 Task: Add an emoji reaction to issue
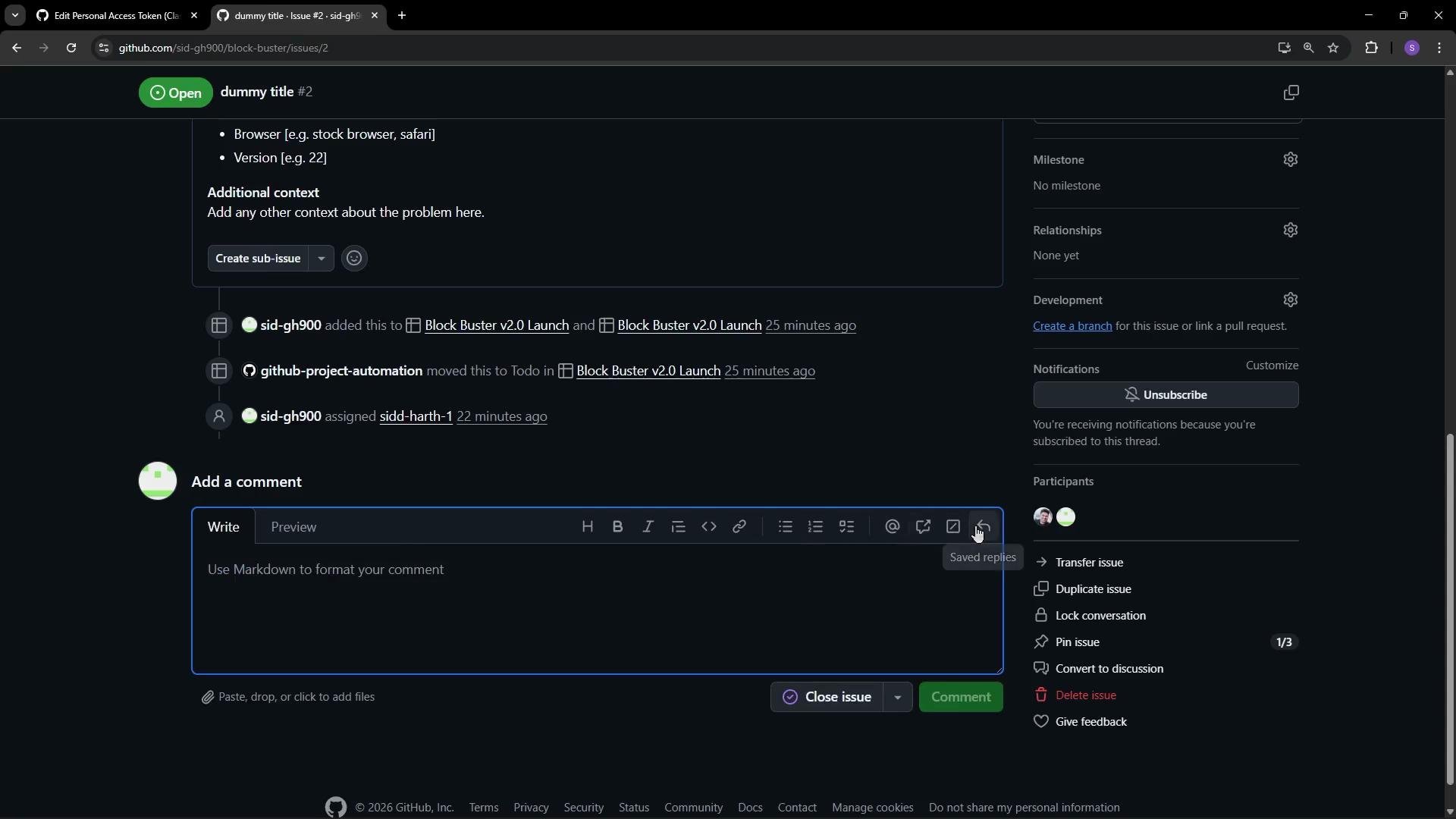(353, 259)
